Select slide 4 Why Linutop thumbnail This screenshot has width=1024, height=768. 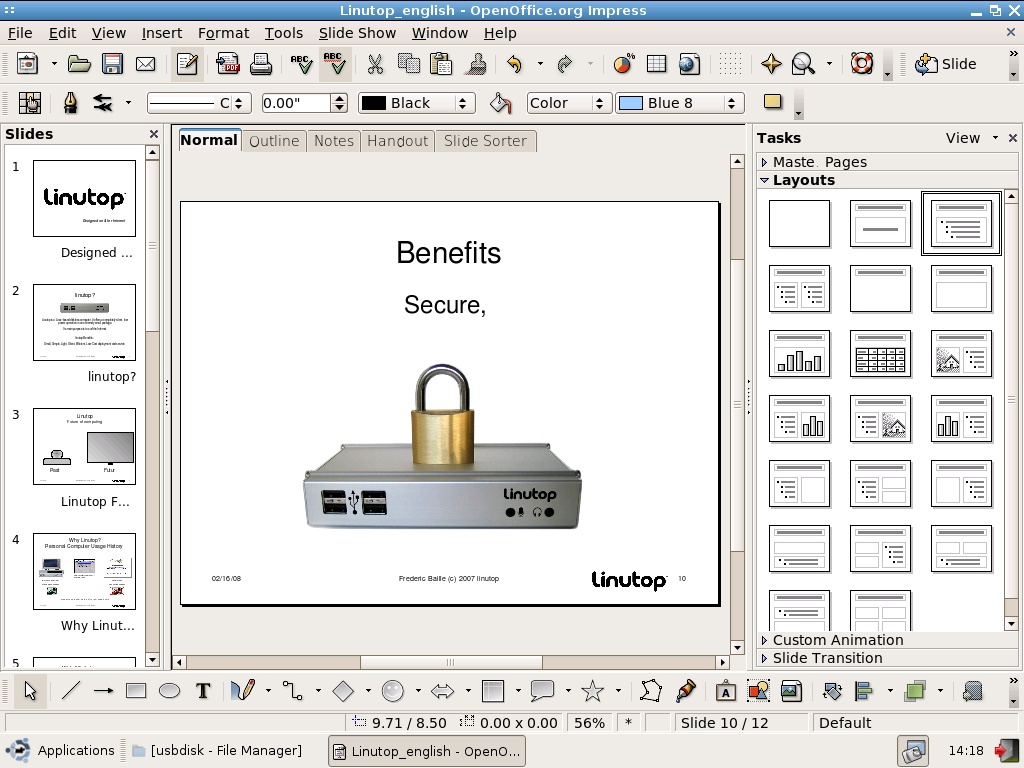pos(84,571)
